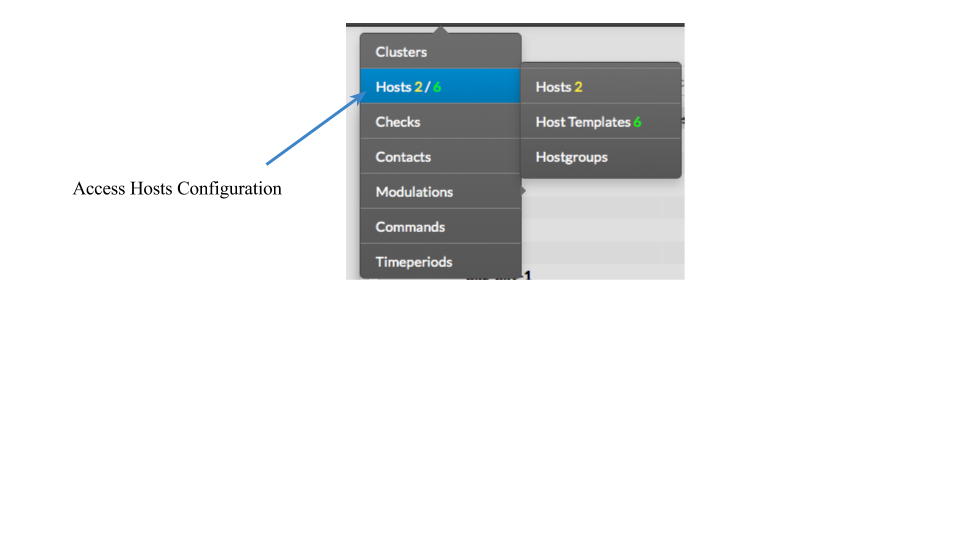
Task: Click the green 6 count in the highlighted Hosts row
Action: pyautogui.click(x=437, y=87)
